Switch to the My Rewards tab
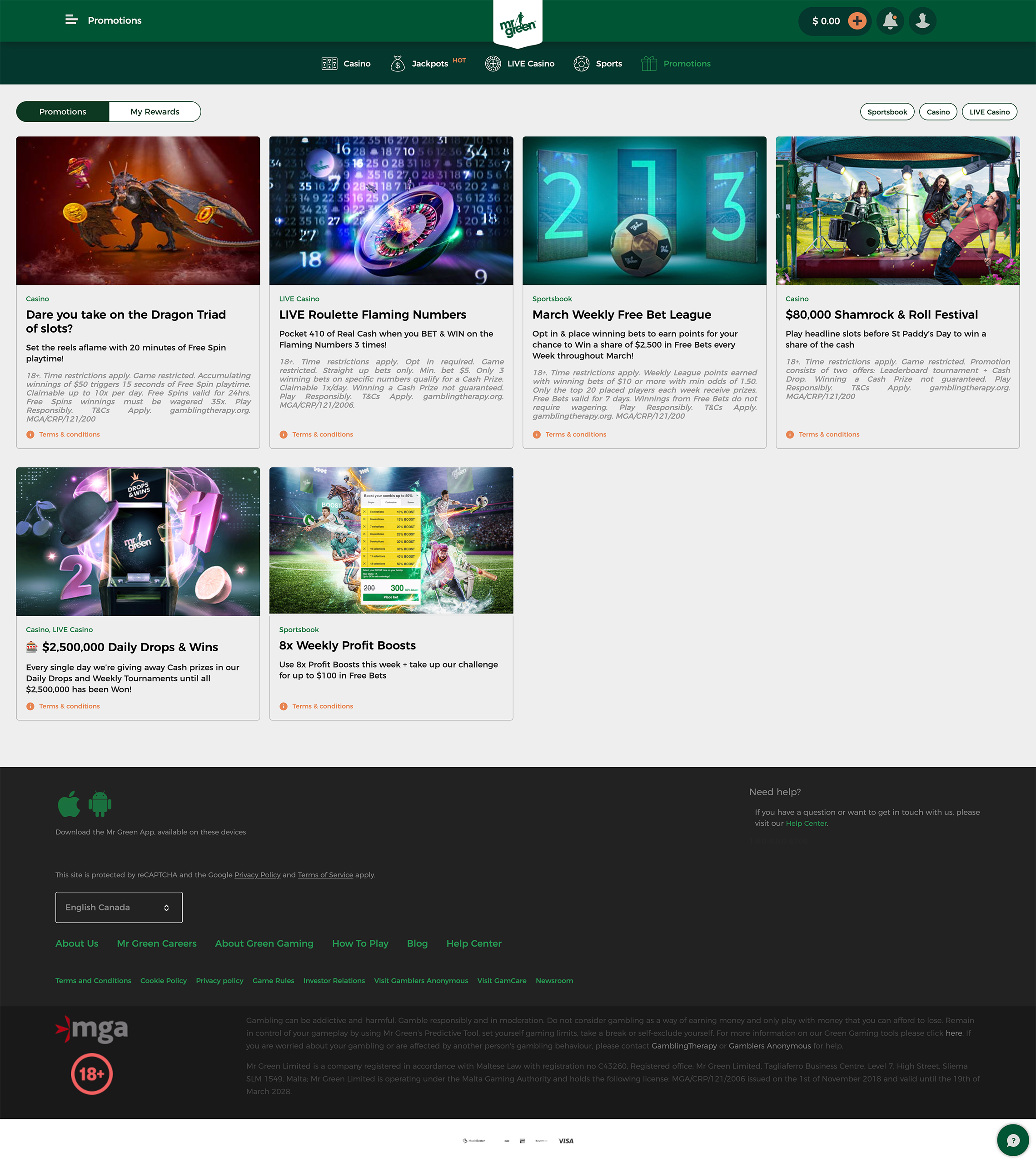1036x1163 pixels. click(x=155, y=112)
